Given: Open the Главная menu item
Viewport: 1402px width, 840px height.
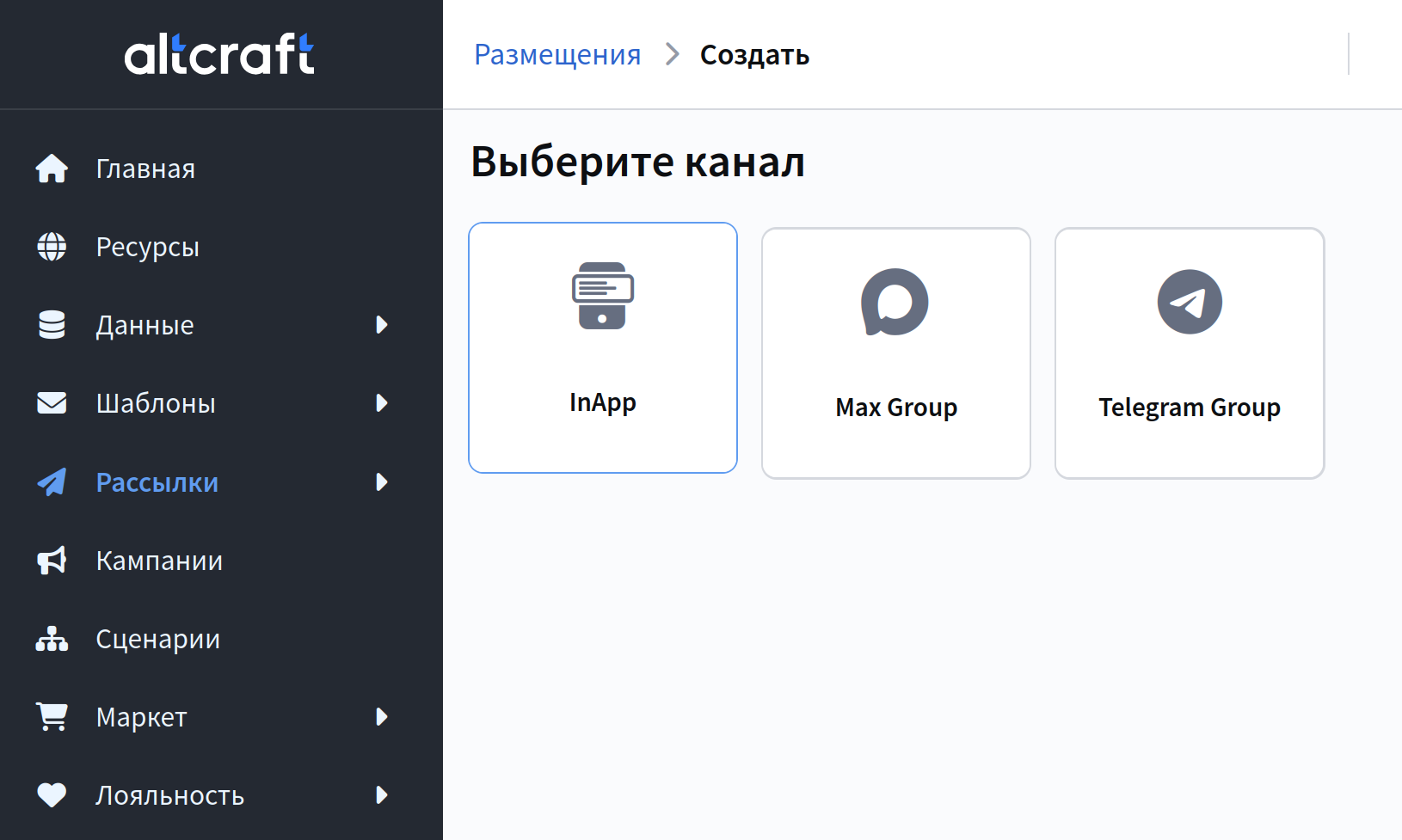Looking at the screenshot, I should (x=145, y=169).
